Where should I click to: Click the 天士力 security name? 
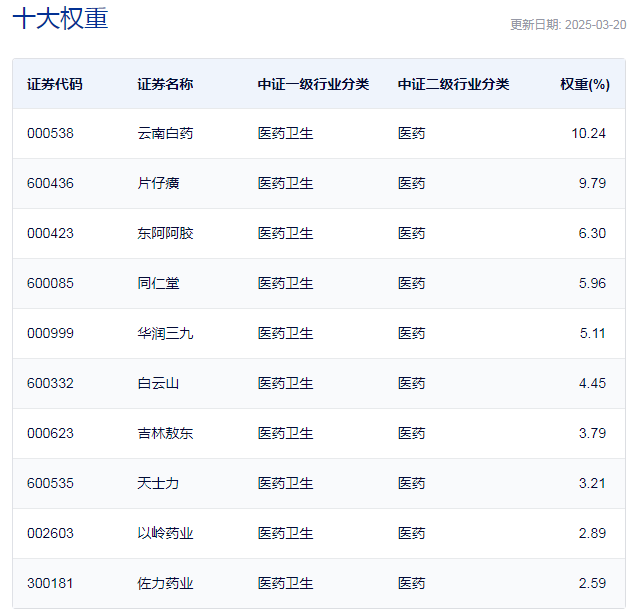coord(158,483)
